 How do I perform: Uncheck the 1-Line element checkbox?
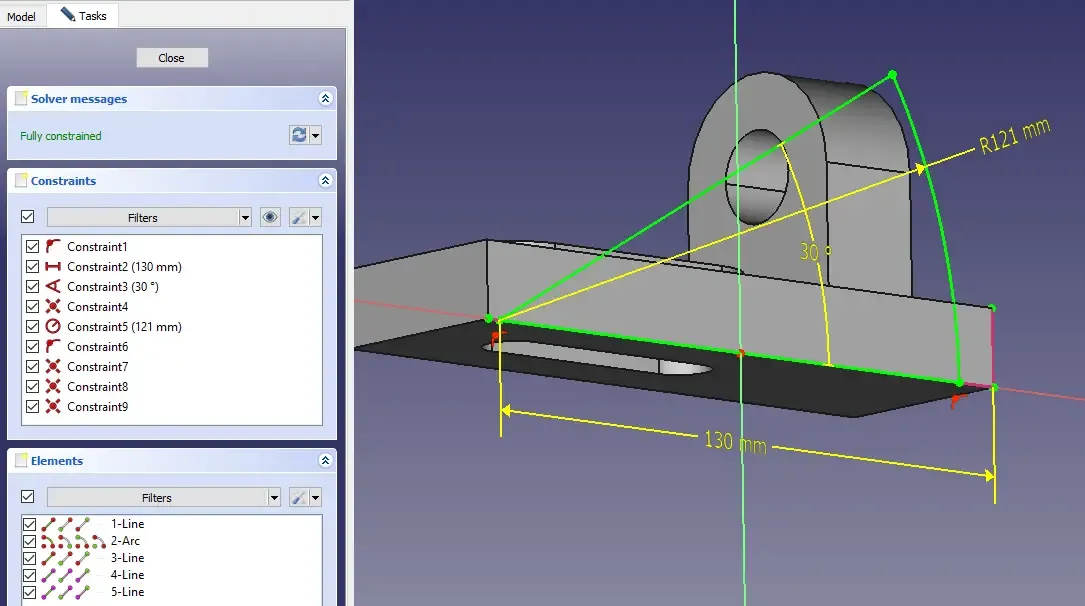coord(30,524)
